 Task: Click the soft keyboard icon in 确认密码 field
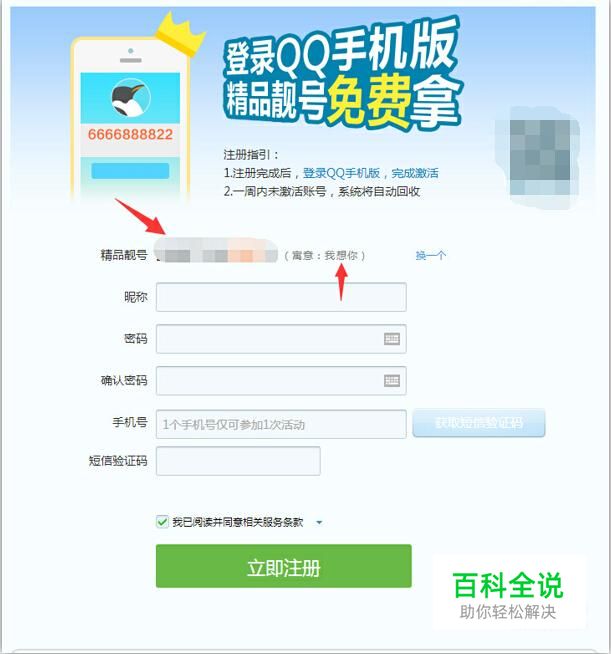[x=392, y=380]
